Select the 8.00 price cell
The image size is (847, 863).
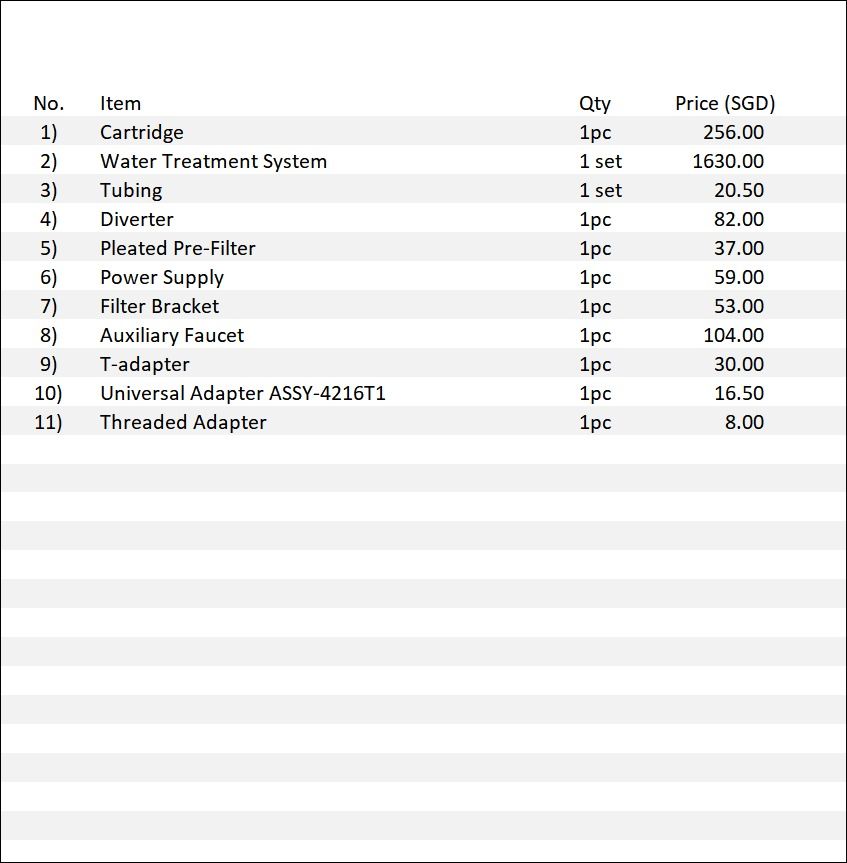pyautogui.click(x=744, y=422)
